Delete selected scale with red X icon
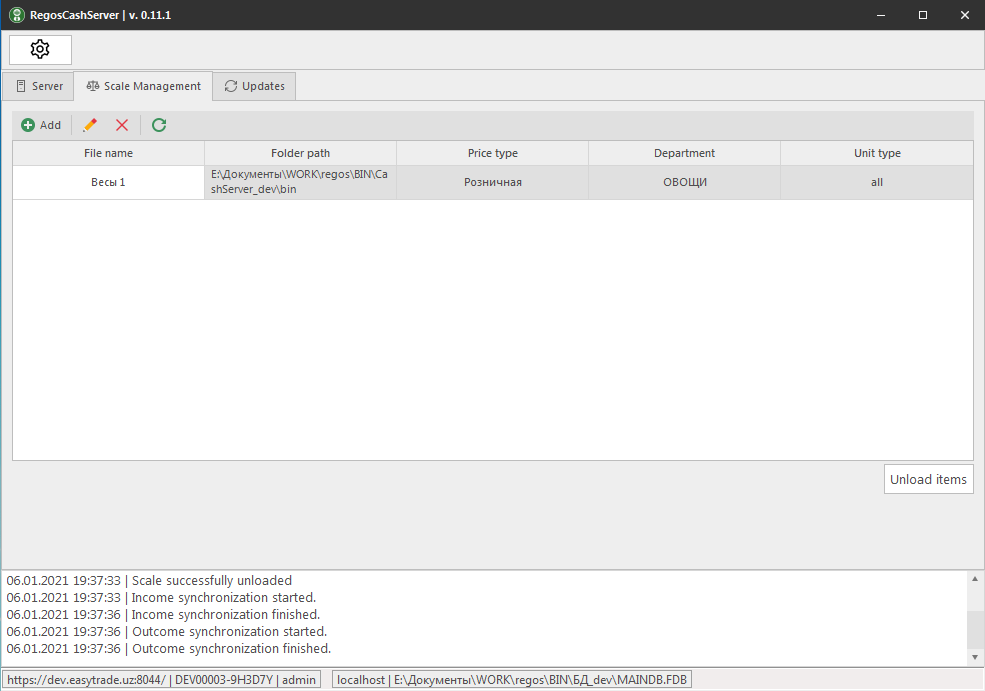 [122, 125]
